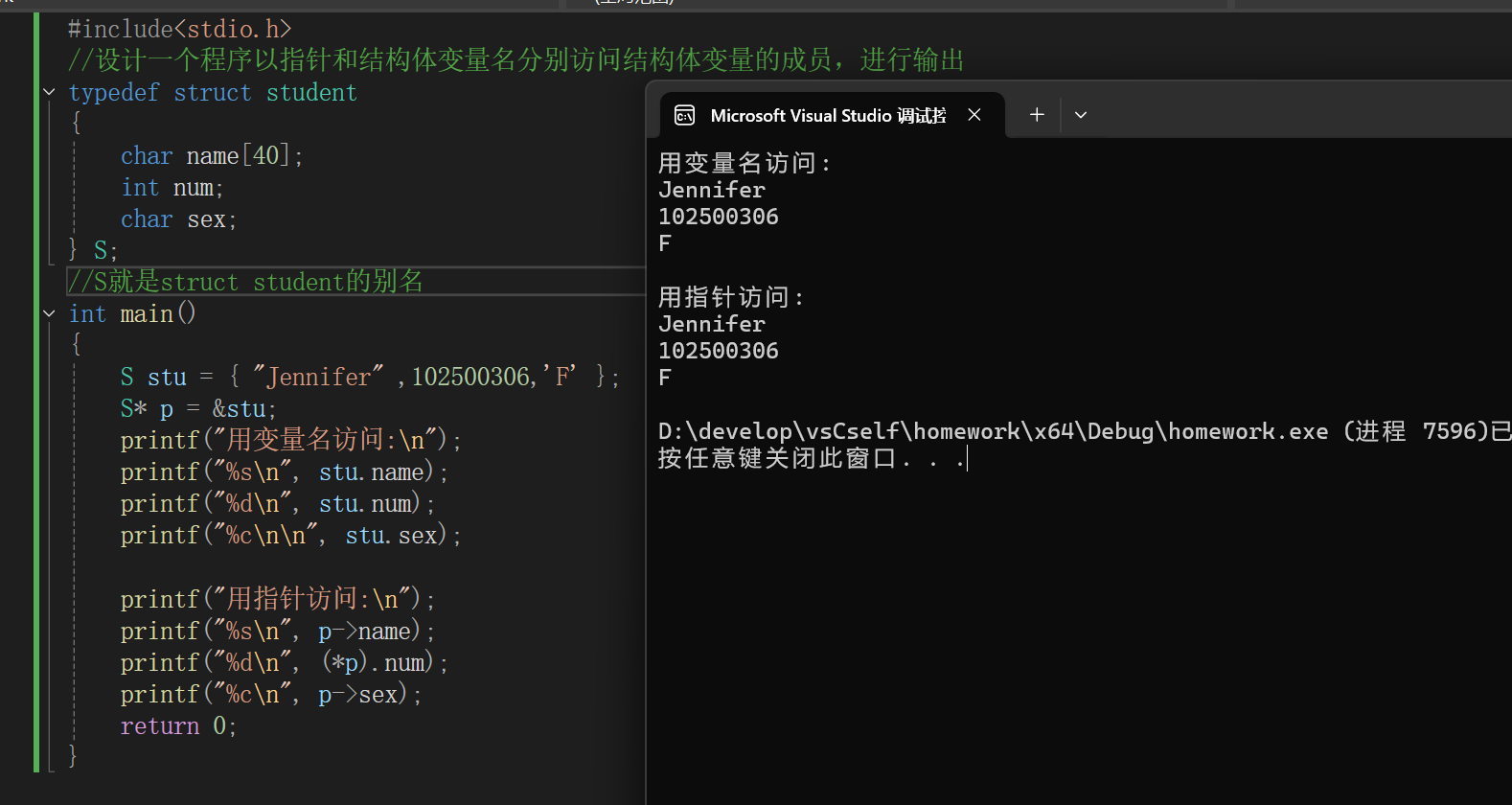The height and width of the screenshot is (805, 1512).
Task: Click the comment '//S就是struct student的别名'
Action: tap(245, 282)
